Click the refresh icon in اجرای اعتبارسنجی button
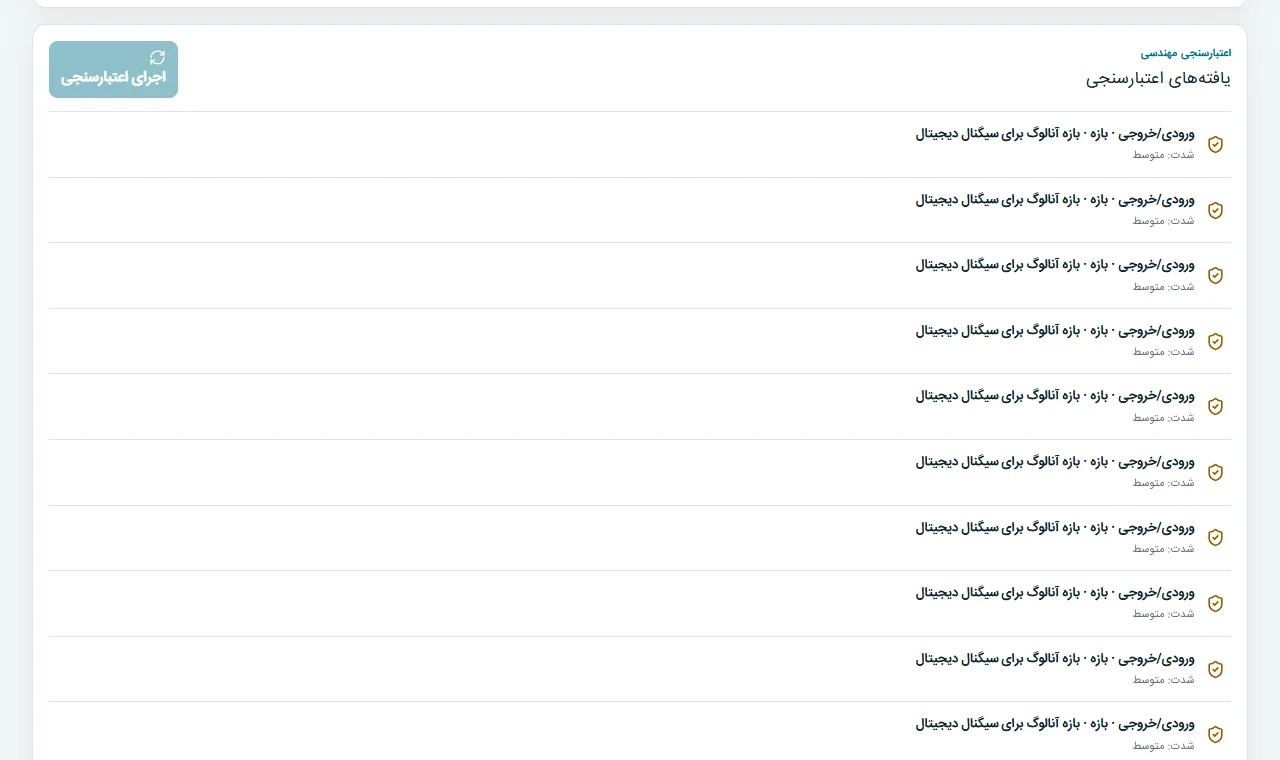This screenshot has width=1280, height=760. pyautogui.click(x=157, y=58)
